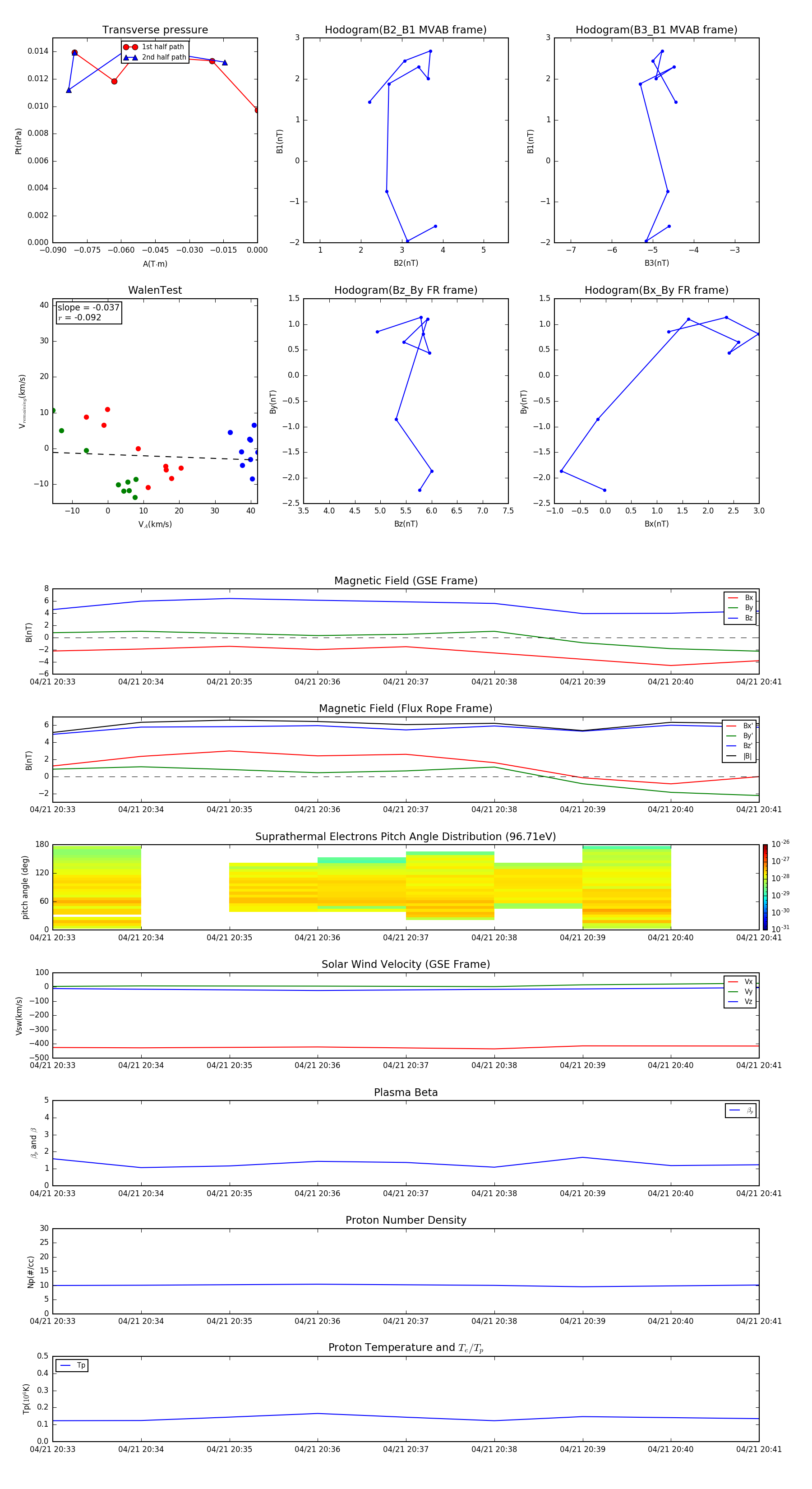Click '04/21 20:41' tick under Proton Temperature plot
Image resolution: width=812 pixels, height=1489 pixels.
coord(759,1449)
